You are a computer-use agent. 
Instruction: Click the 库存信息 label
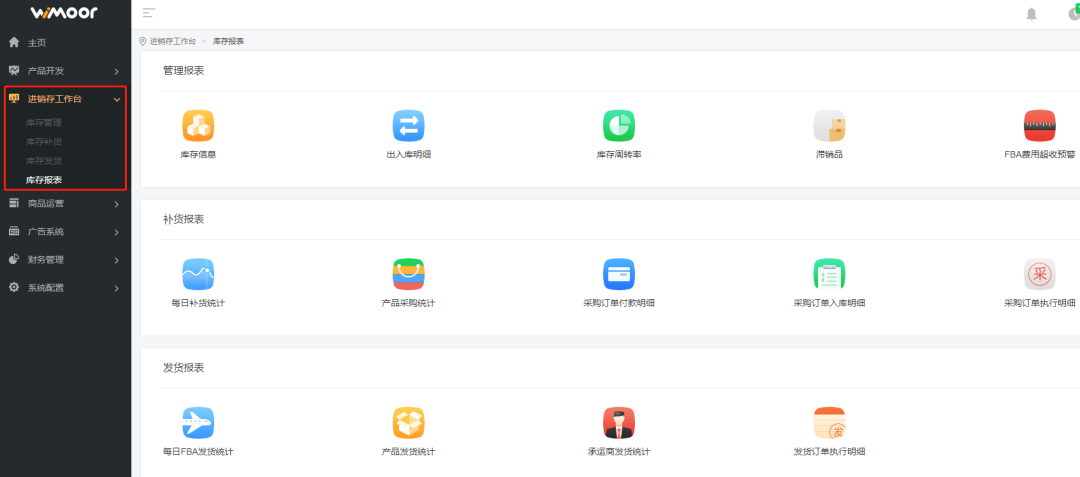pyautogui.click(x=198, y=155)
